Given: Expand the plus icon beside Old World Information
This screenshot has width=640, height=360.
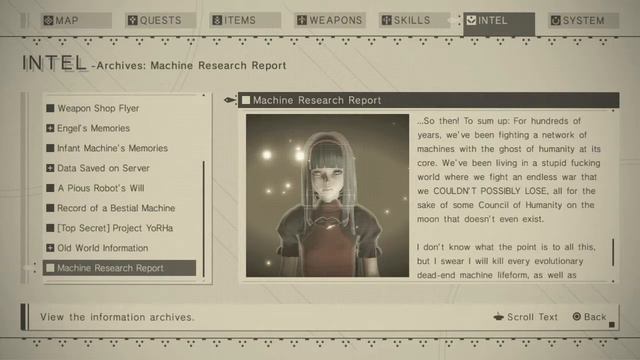Looking at the screenshot, I should [x=50, y=248].
